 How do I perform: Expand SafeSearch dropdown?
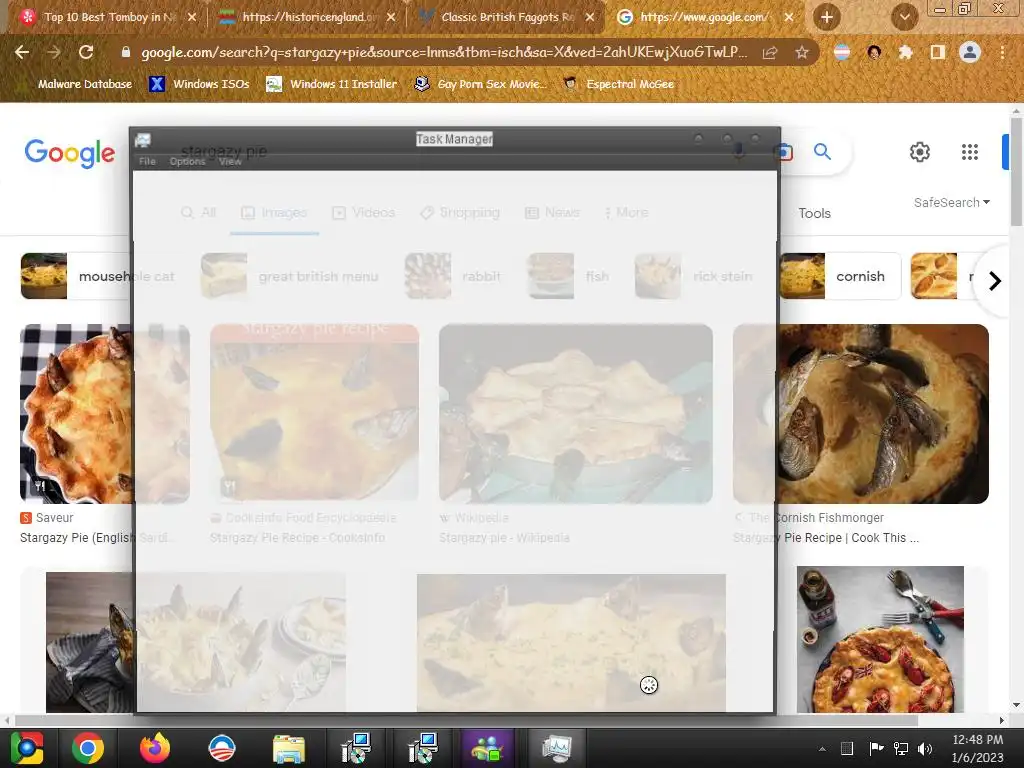pos(952,202)
